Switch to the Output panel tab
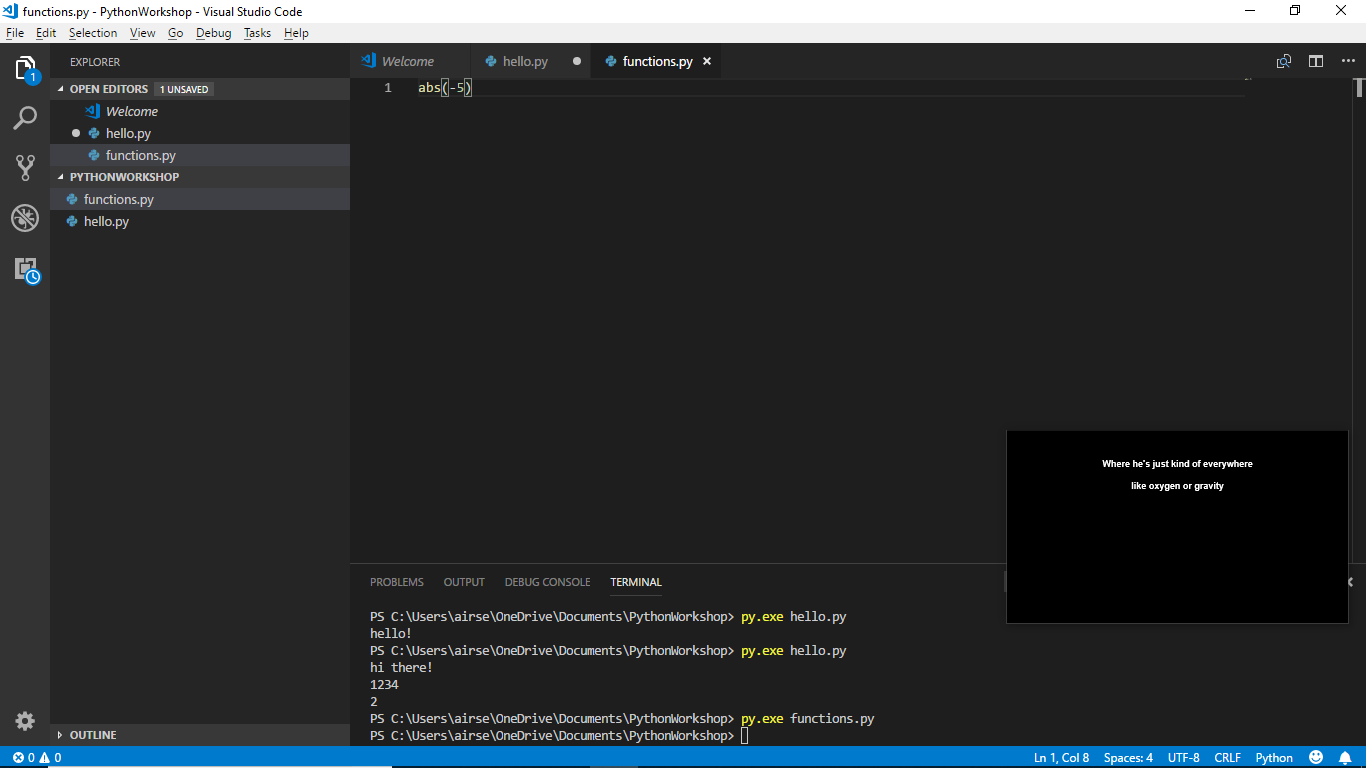This screenshot has width=1366, height=768. pyautogui.click(x=464, y=582)
